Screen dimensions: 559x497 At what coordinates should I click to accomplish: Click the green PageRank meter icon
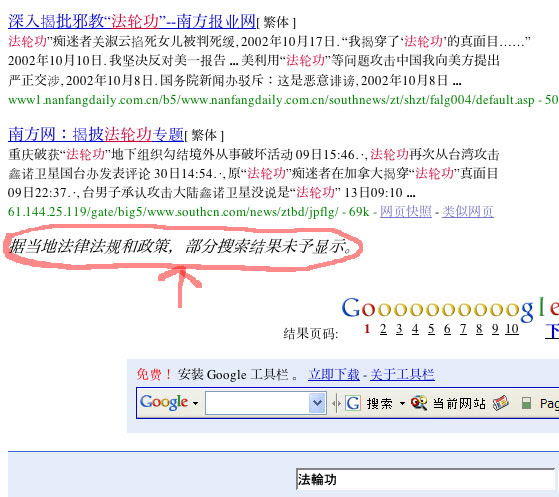pyautogui.click(x=526, y=404)
